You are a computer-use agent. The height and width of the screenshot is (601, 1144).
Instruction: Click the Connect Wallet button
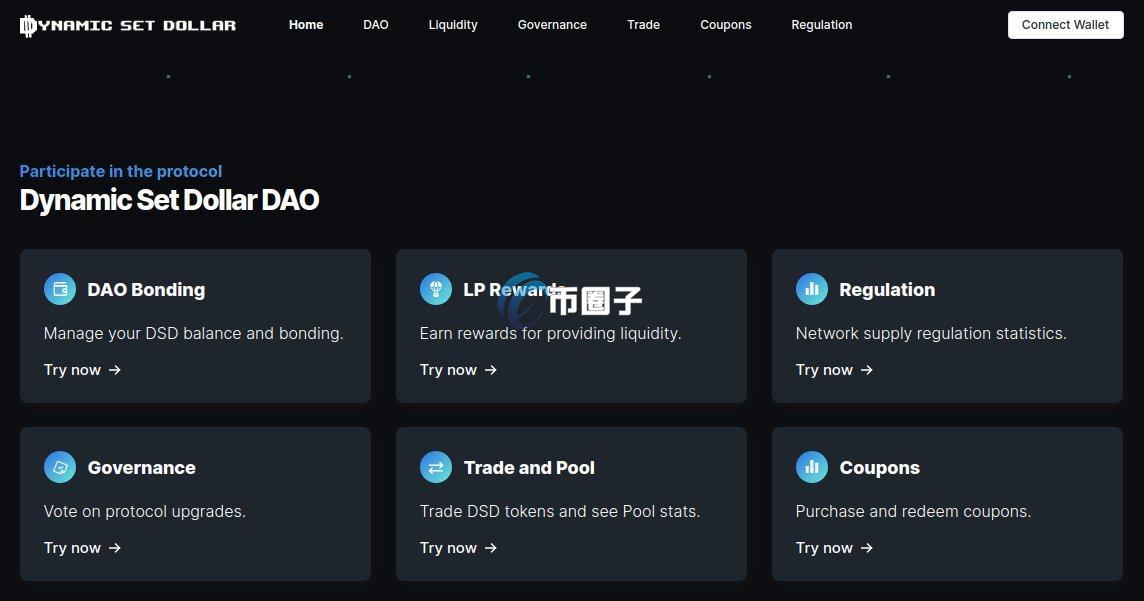coord(1065,24)
